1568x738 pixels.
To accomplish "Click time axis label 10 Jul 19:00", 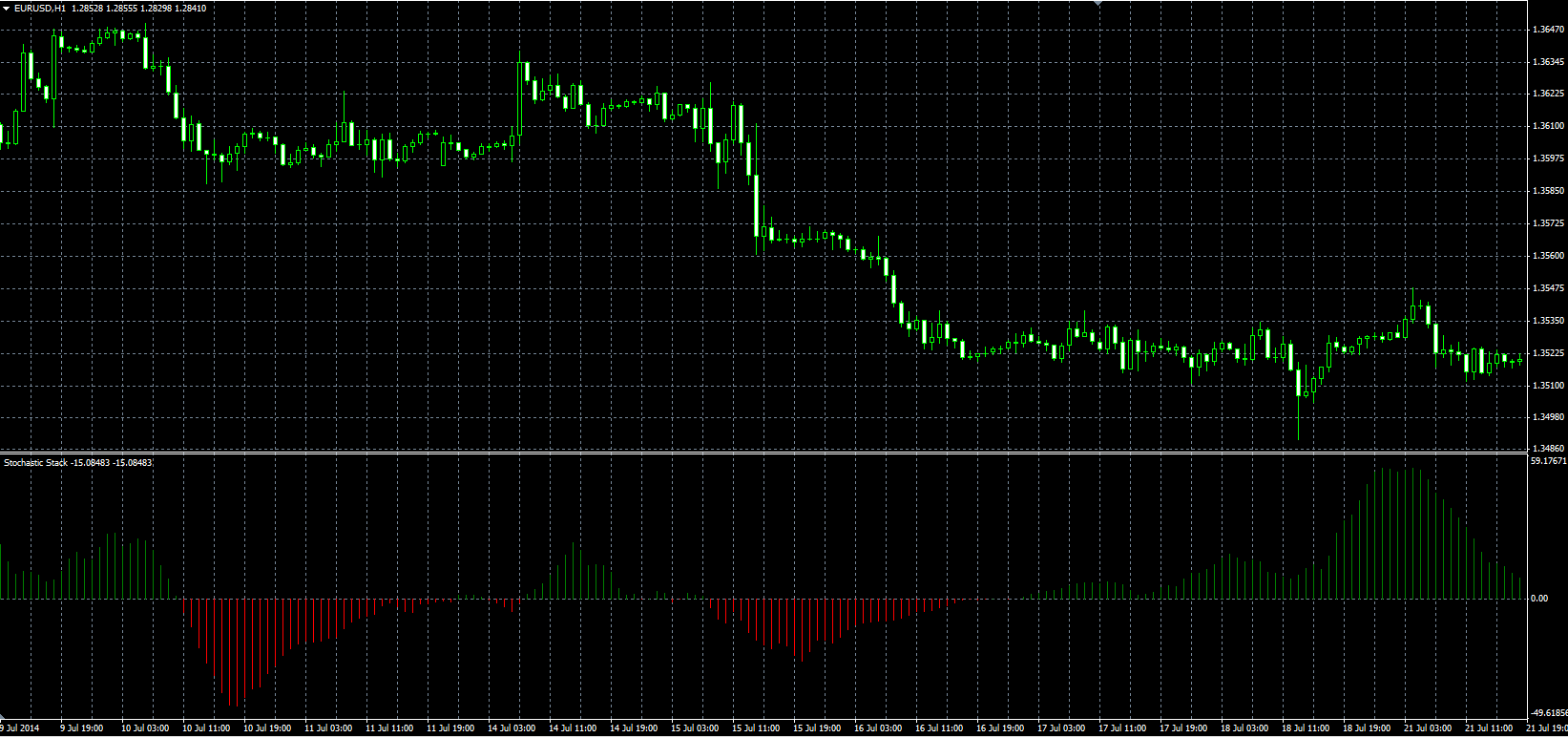I will coord(267,728).
